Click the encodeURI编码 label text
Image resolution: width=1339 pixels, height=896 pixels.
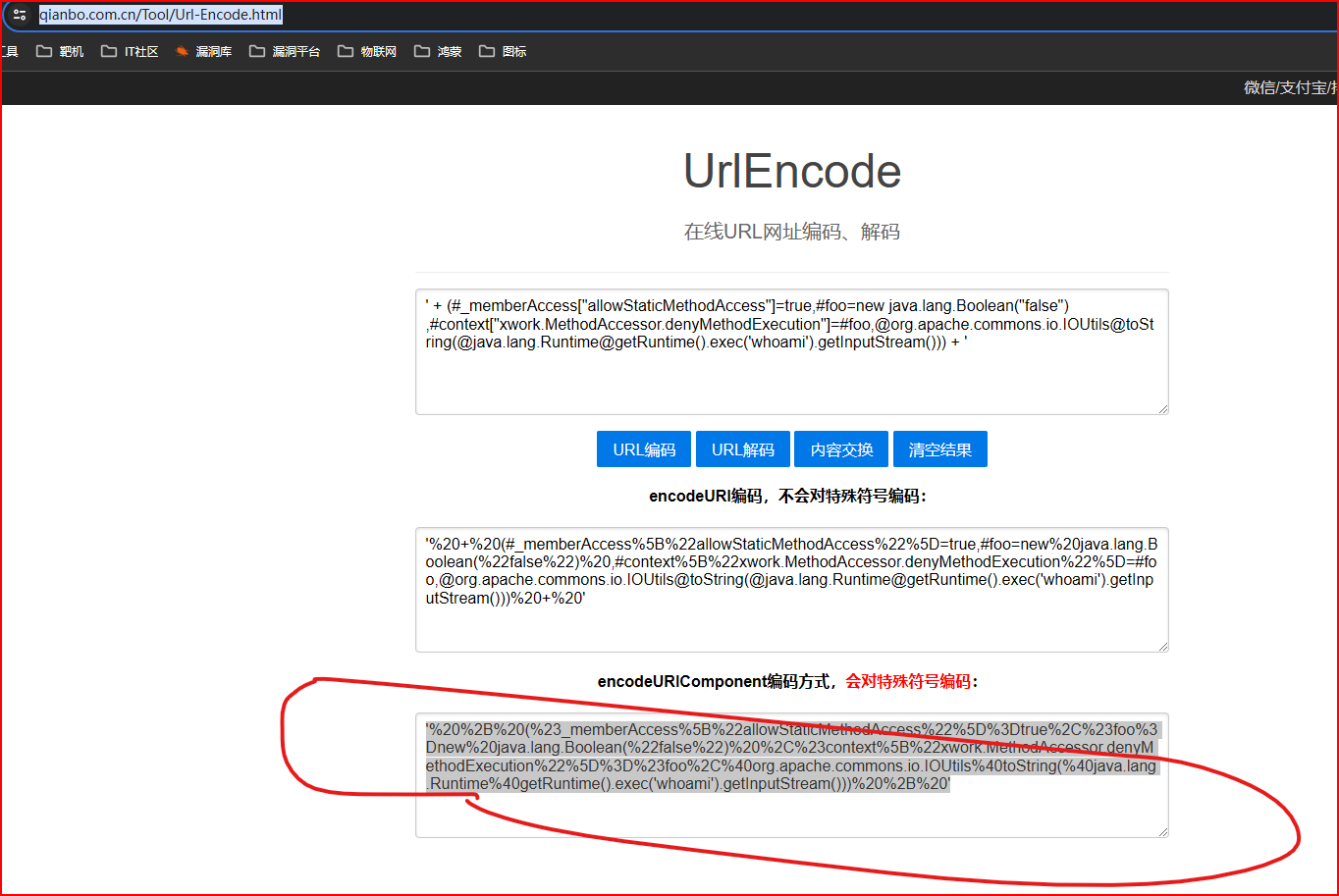pos(787,497)
